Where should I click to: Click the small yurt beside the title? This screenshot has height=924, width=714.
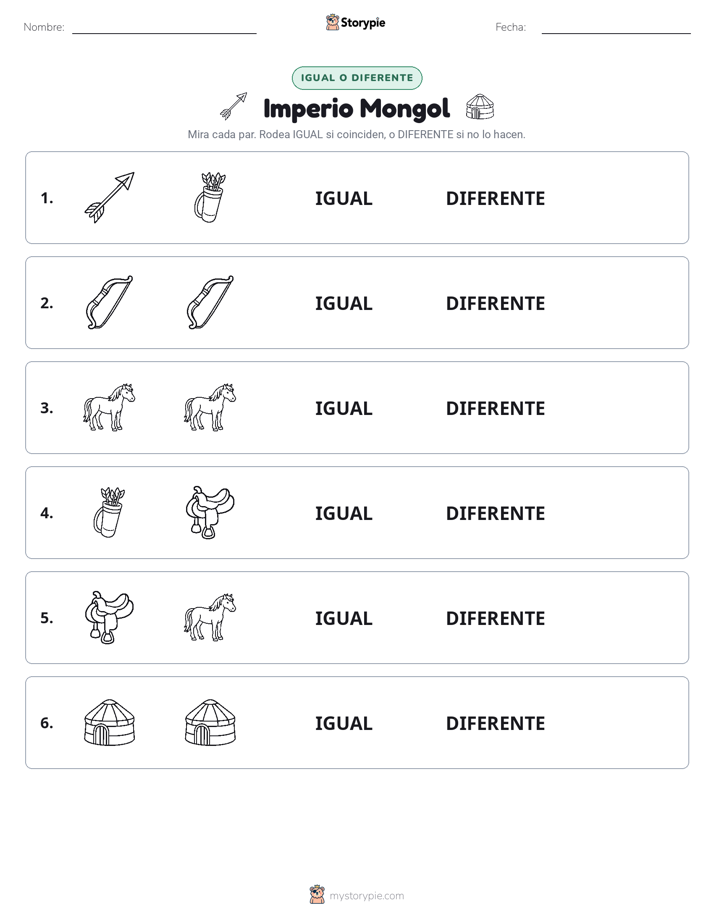(x=480, y=107)
